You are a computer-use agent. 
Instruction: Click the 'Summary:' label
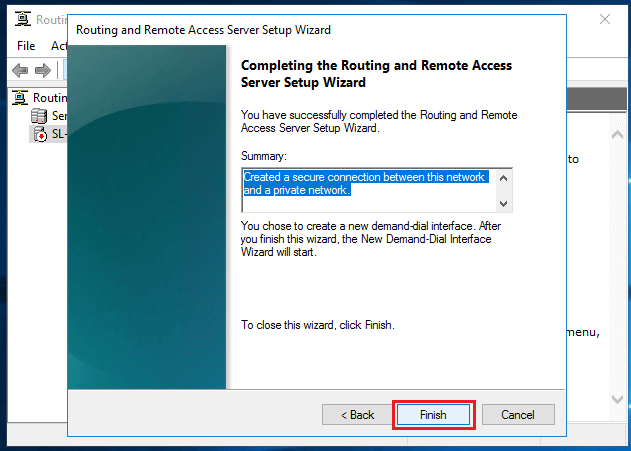click(264, 156)
